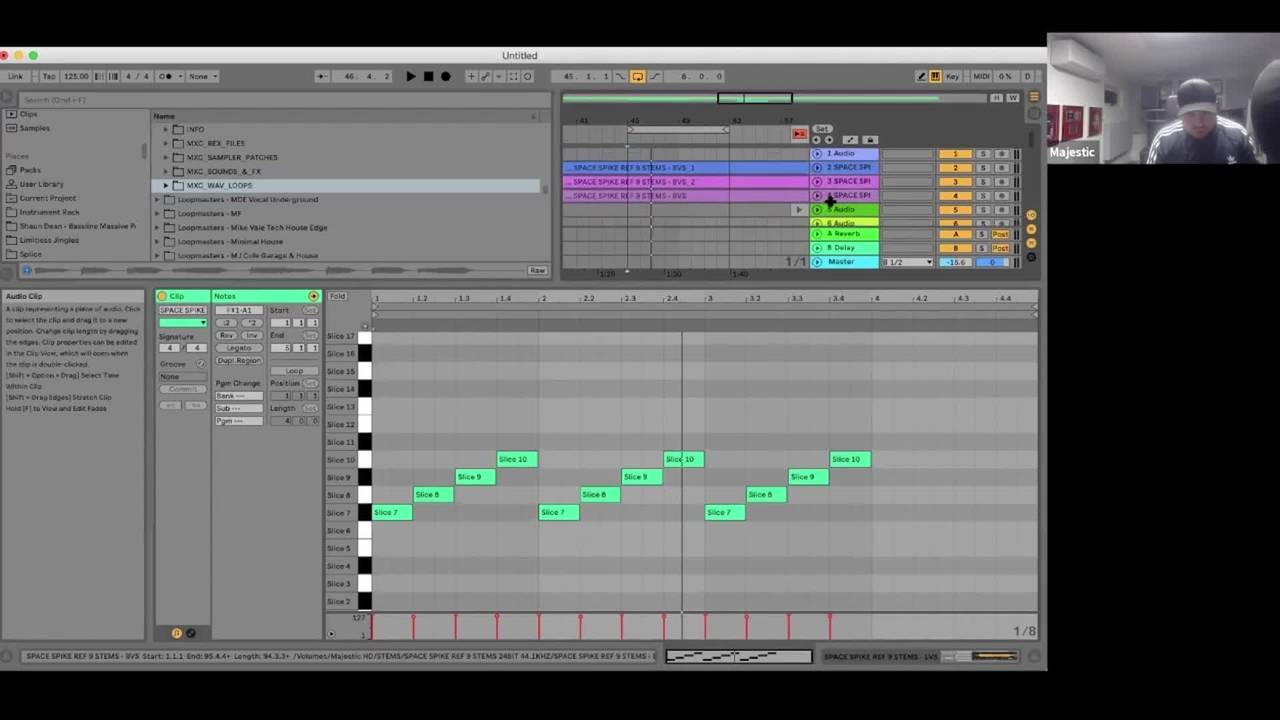Toggle Post on A Reverb return
Screen dimensions: 1280x720
click(x=1000, y=234)
